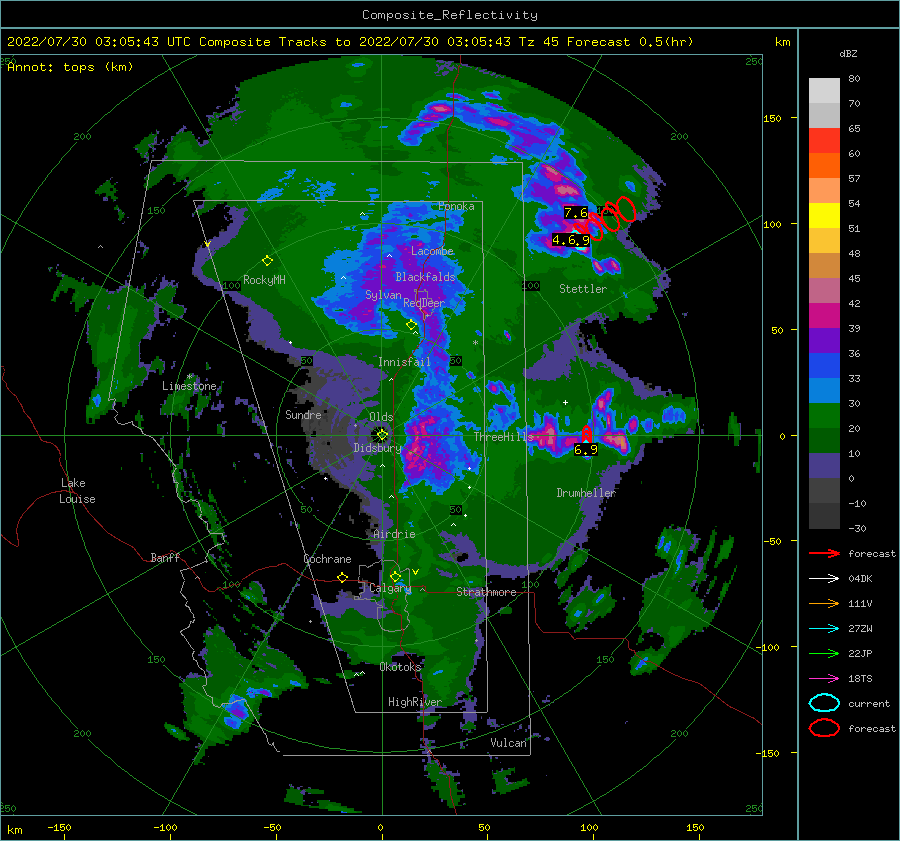The image size is (900, 841).
Task: Click the Innisfail city label
Action: click(404, 362)
